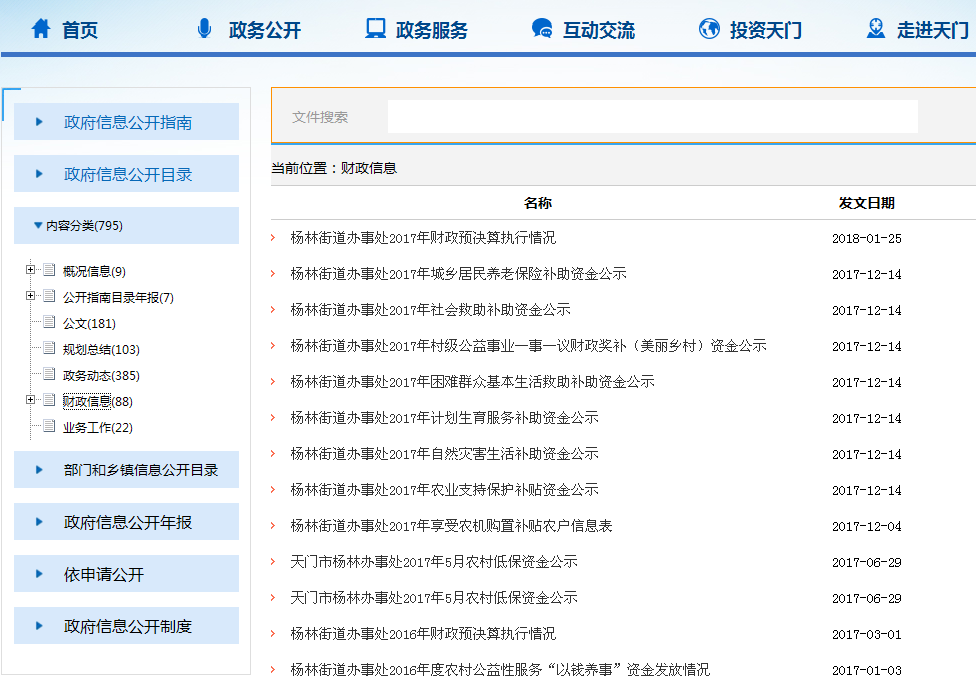Click the document icon next to 政务动态(385)
This screenshot has height=687, width=976.
coord(49,375)
